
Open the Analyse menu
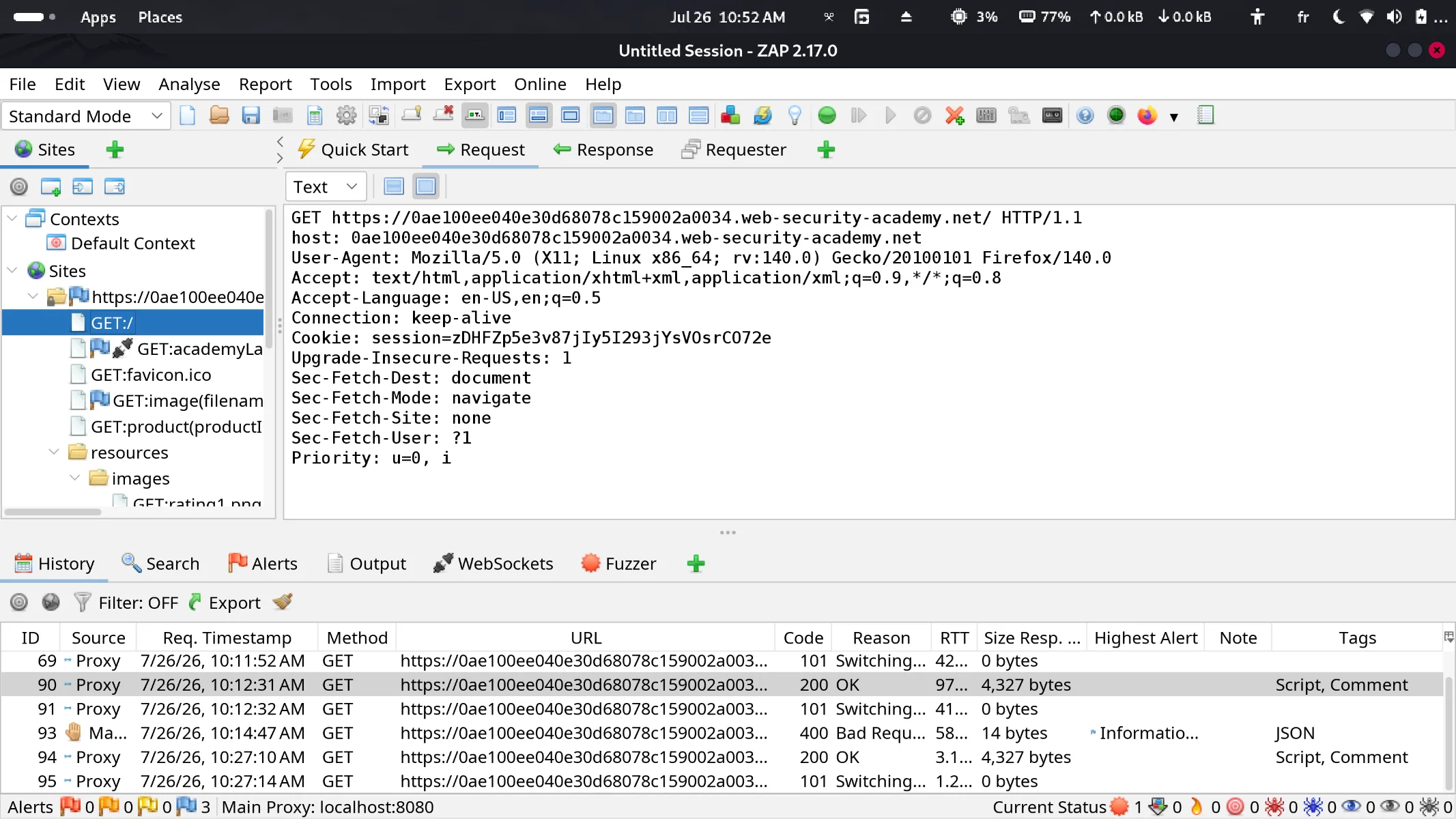(x=189, y=84)
